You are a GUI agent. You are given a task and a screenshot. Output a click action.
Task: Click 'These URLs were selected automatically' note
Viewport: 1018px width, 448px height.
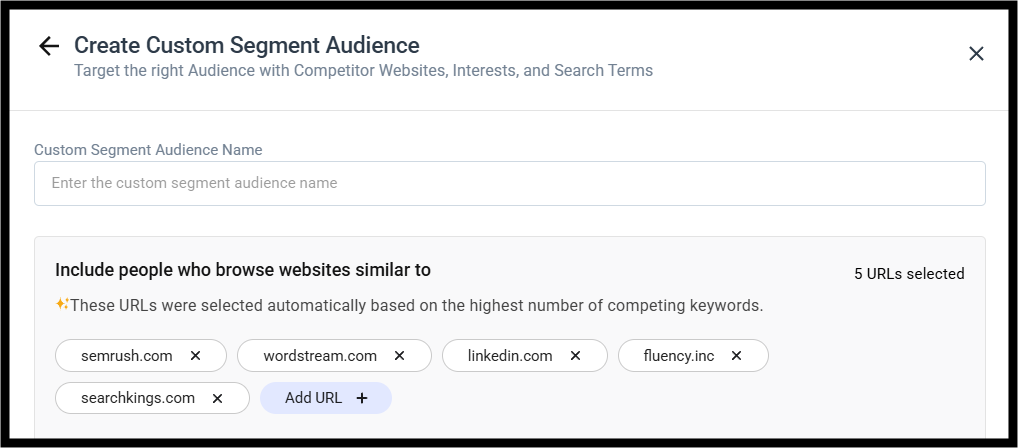pos(417,305)
